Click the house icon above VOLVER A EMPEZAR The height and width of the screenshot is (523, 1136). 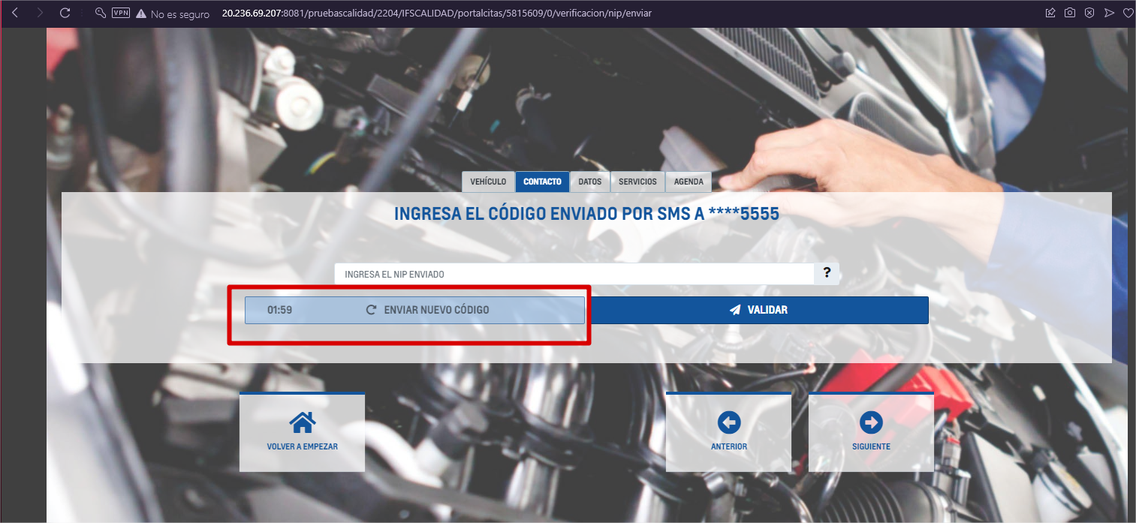coord(302,421)
